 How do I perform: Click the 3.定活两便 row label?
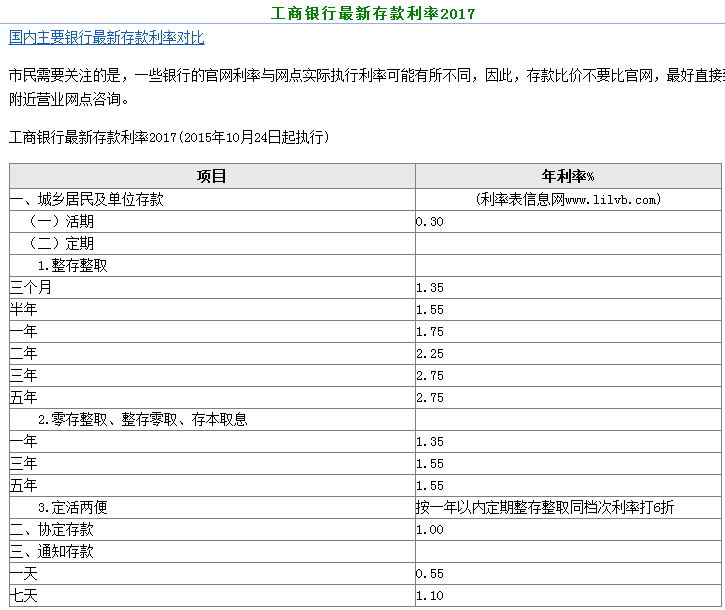(73, 507)
